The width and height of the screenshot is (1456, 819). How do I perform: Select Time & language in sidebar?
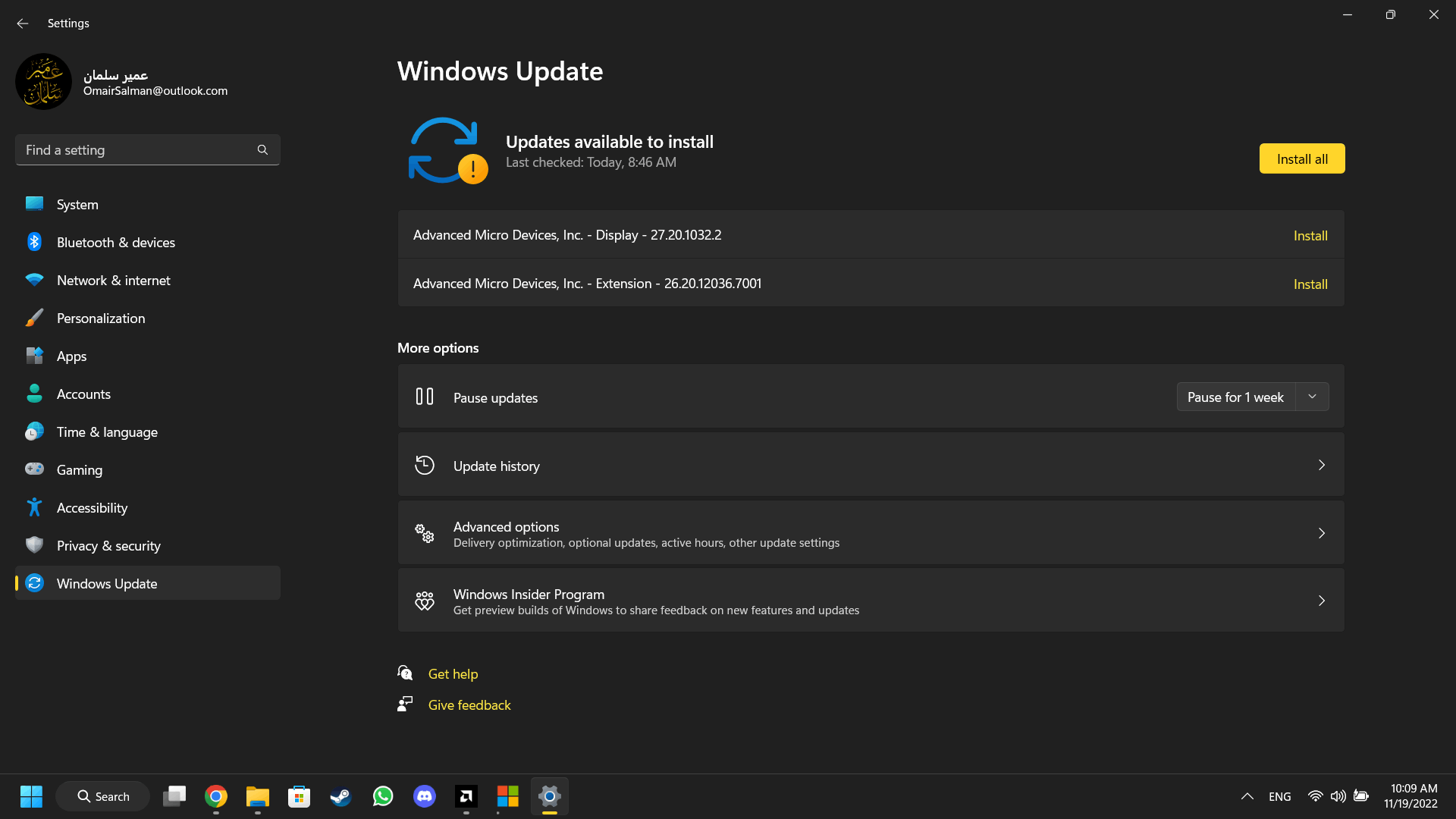click(x=107, y=432)
